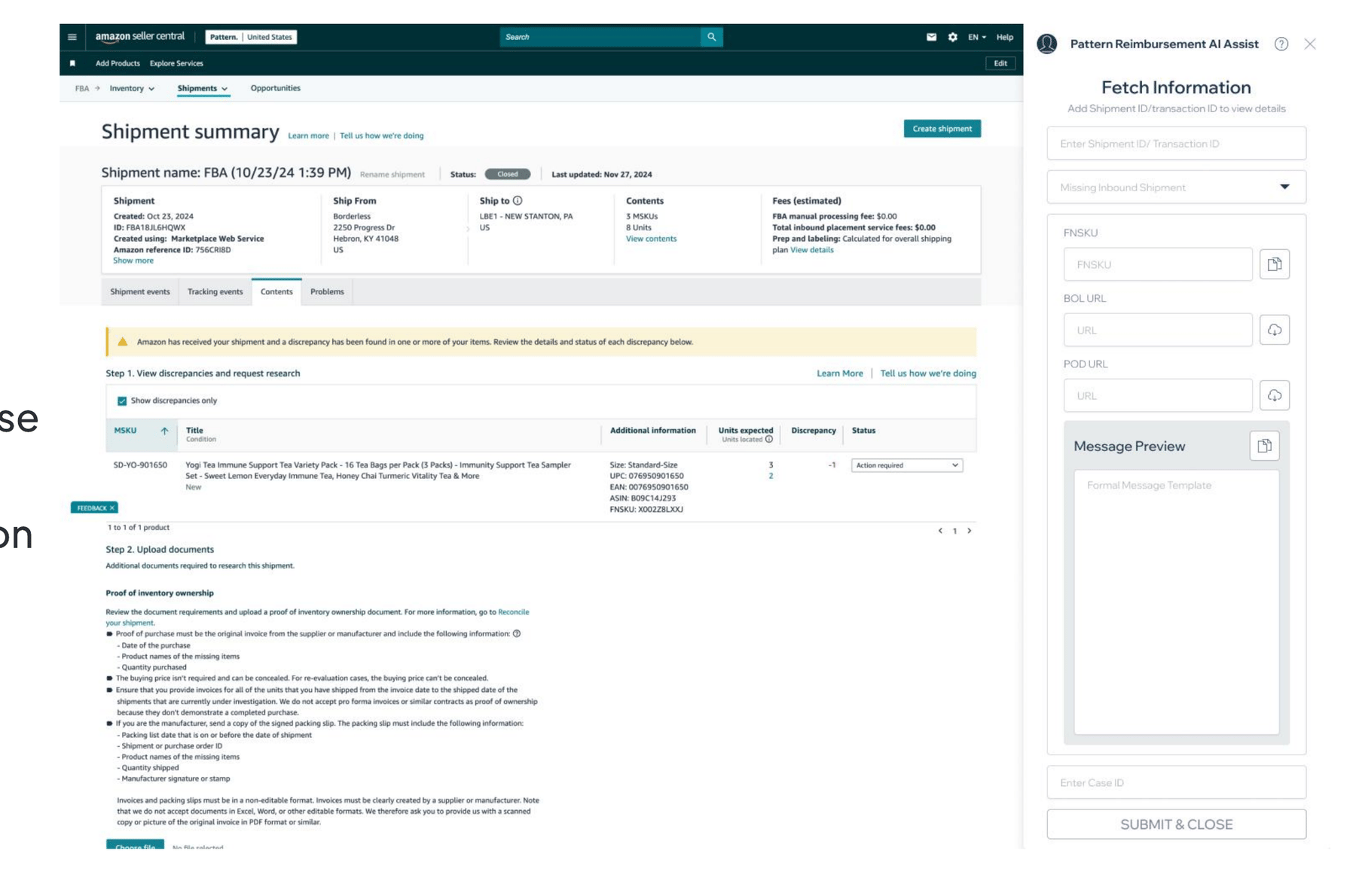Switch to the Tracking events tab

[215, 292]
